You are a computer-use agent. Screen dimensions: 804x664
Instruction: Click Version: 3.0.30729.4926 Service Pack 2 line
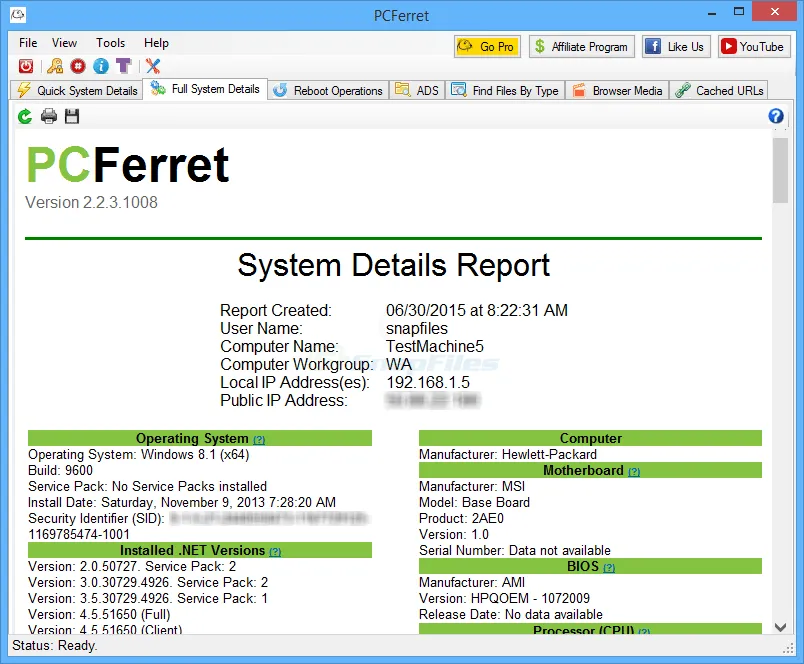pos(148,583)
